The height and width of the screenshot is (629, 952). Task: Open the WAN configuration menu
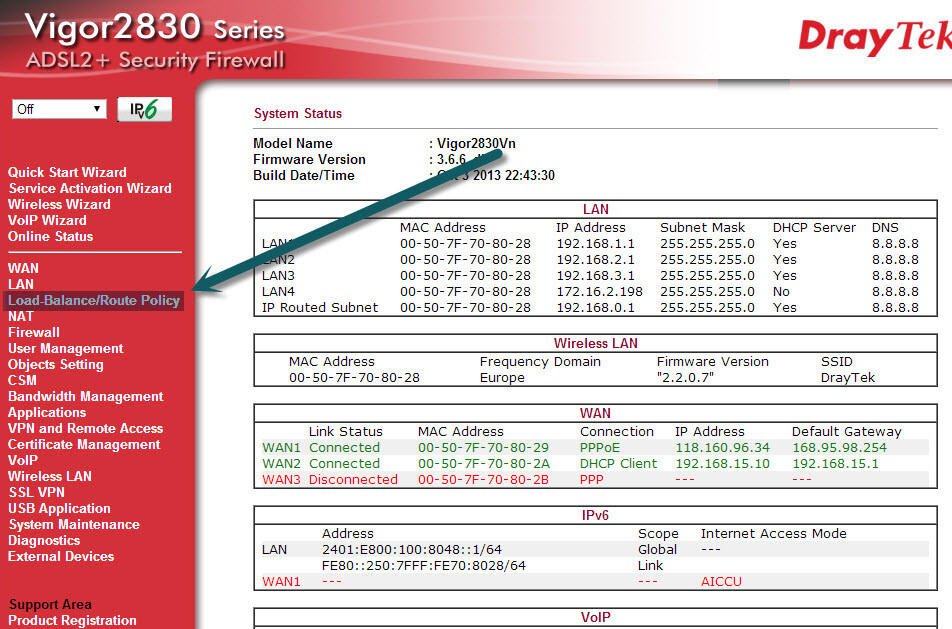tap(25, 268)
